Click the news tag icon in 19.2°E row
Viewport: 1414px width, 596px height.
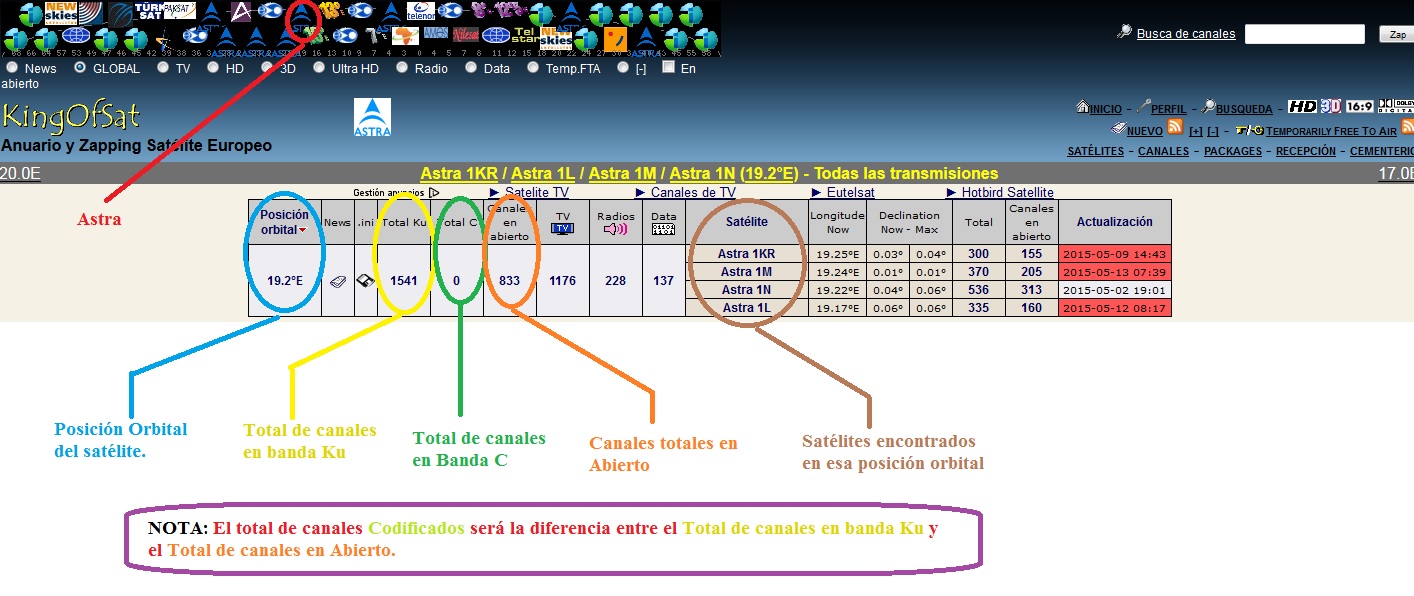click(338, 281)
